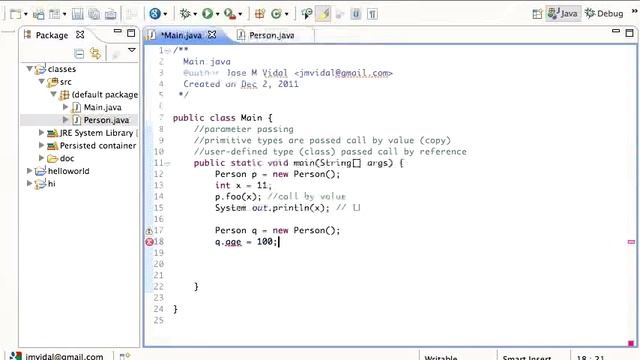Collapse the classes project node
640x360 pixels.
pos(29,69)
